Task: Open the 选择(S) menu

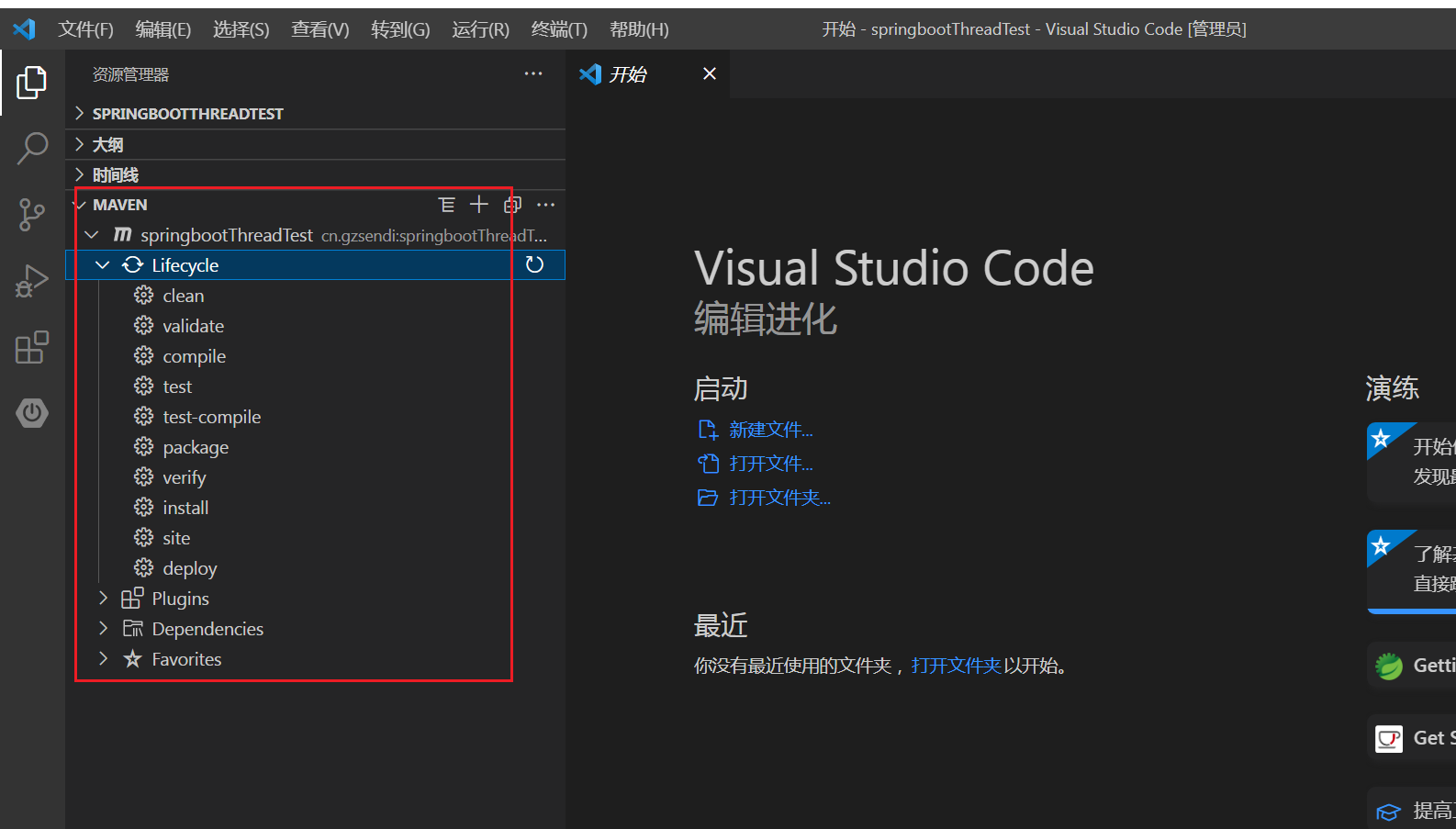Action: click(241, 29)
